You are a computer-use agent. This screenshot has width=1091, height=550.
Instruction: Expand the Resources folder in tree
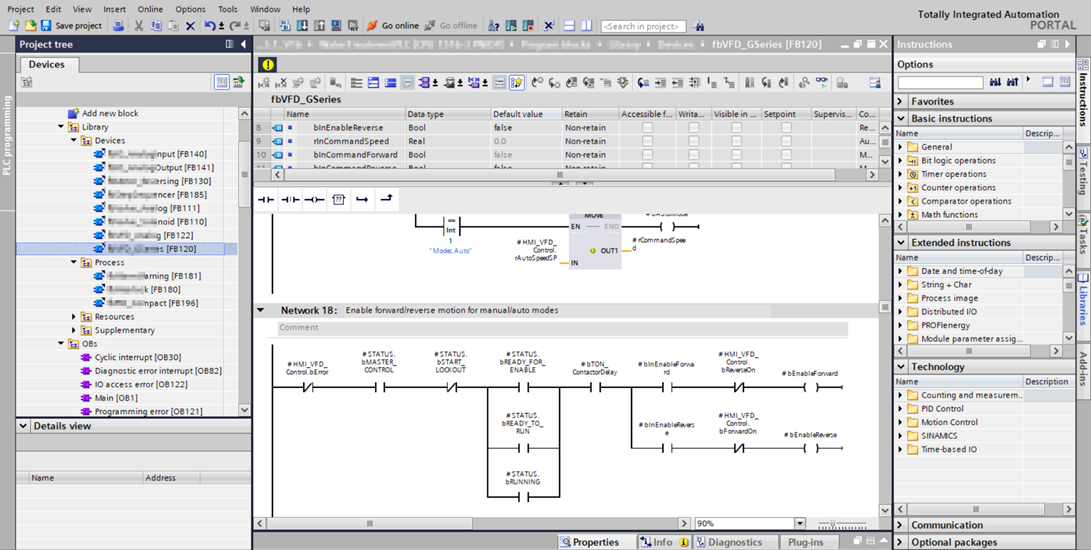click(x=74, y=317)
